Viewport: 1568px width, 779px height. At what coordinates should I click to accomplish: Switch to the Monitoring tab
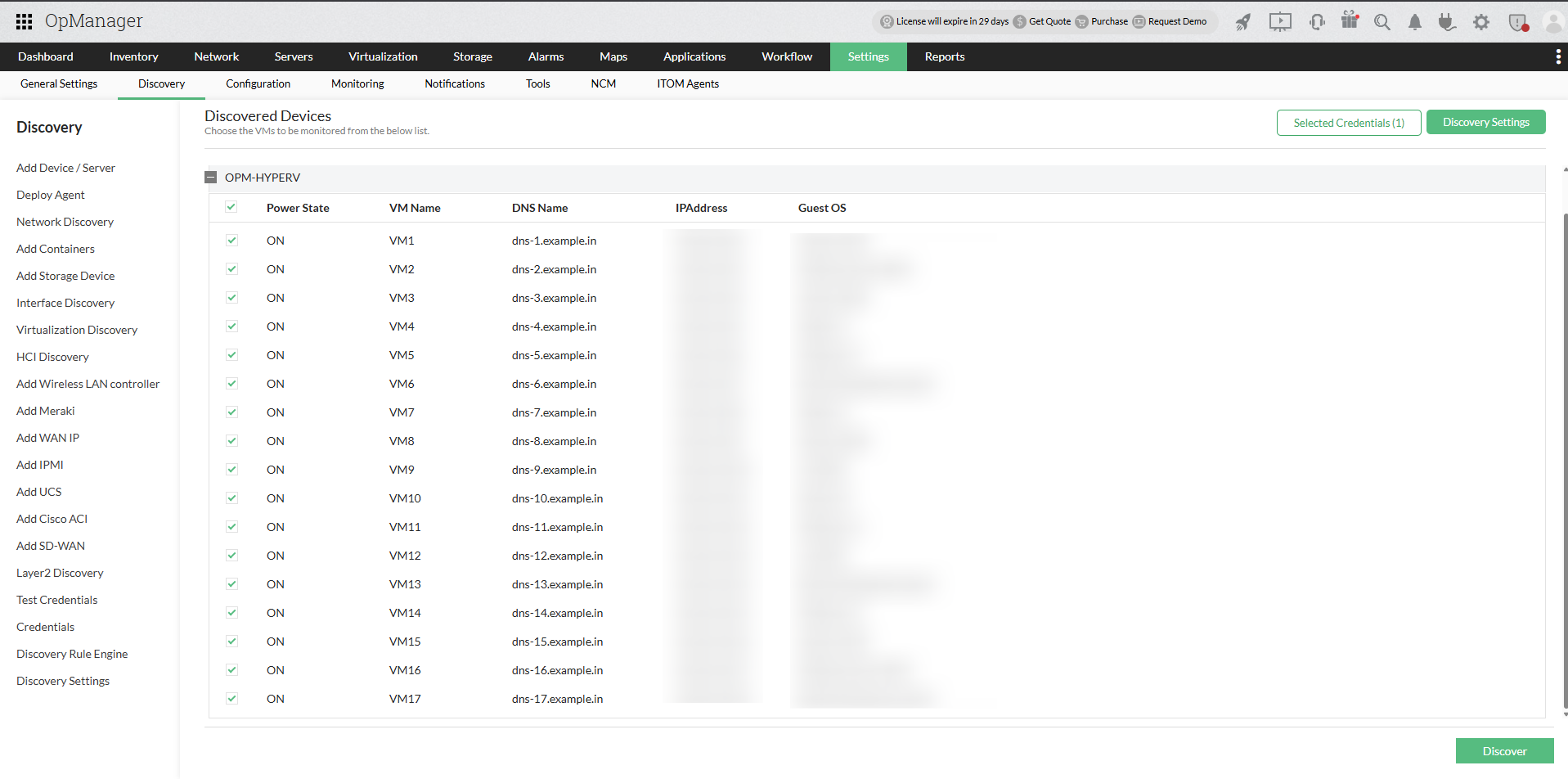click(357, 83)
